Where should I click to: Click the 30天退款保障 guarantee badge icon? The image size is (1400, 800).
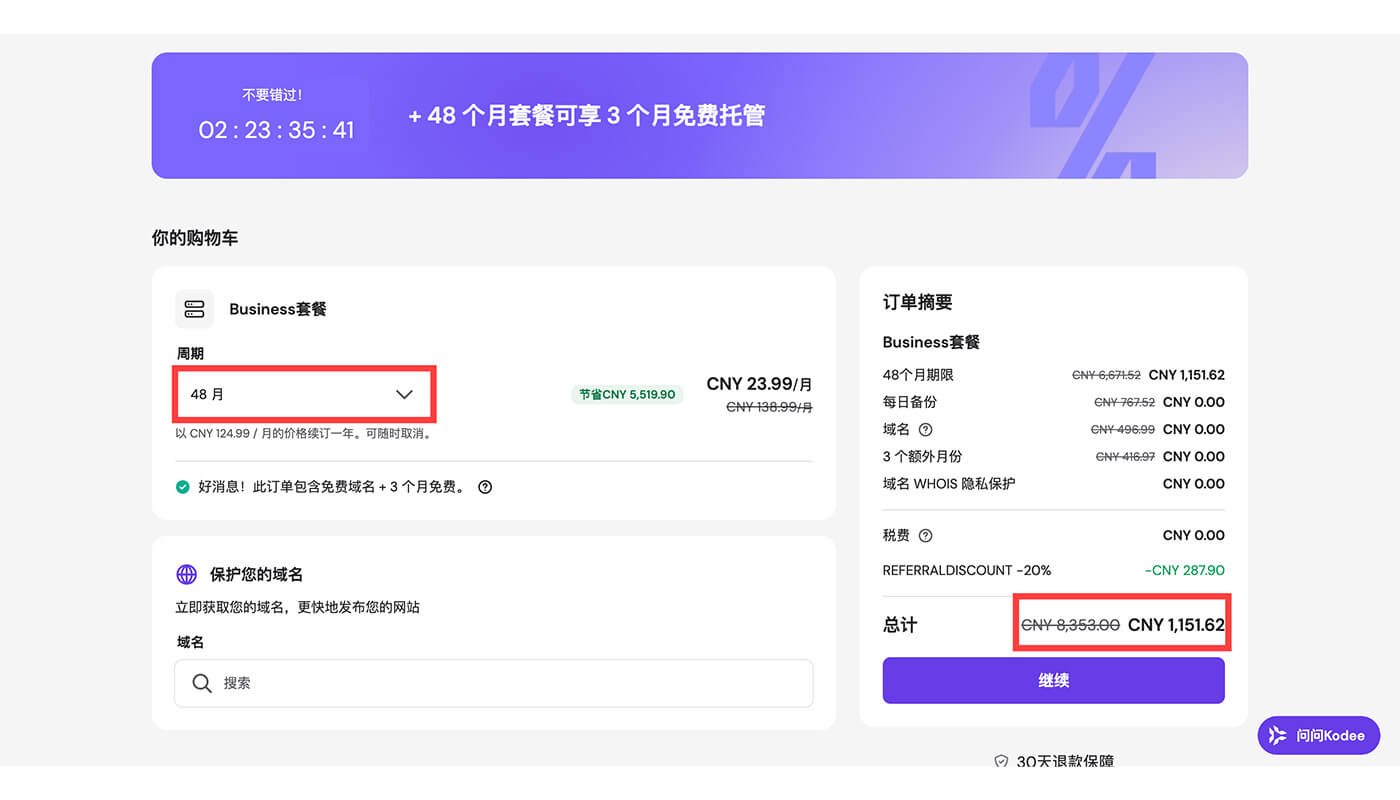click(x=1000, y=761)
